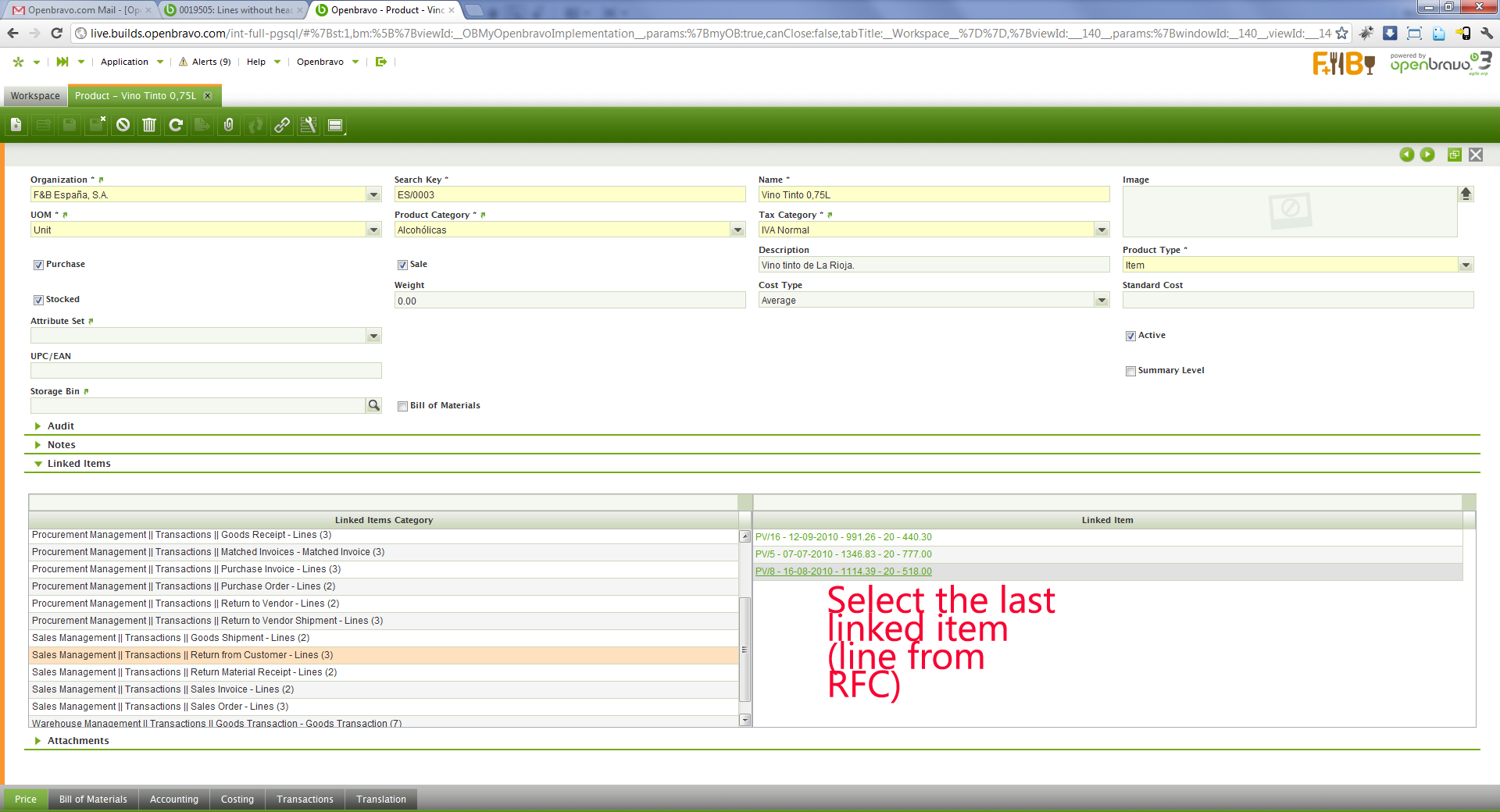Switch to the Workspace tab
This screenshot has height=812, width=1500.
(x=35, y=96)
